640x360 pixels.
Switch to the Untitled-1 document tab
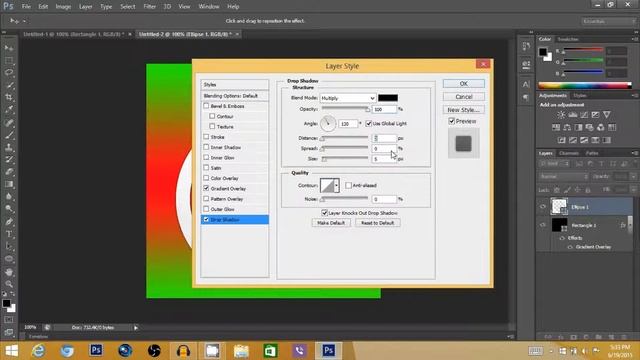pyautogui.click(x=73, y=34)
